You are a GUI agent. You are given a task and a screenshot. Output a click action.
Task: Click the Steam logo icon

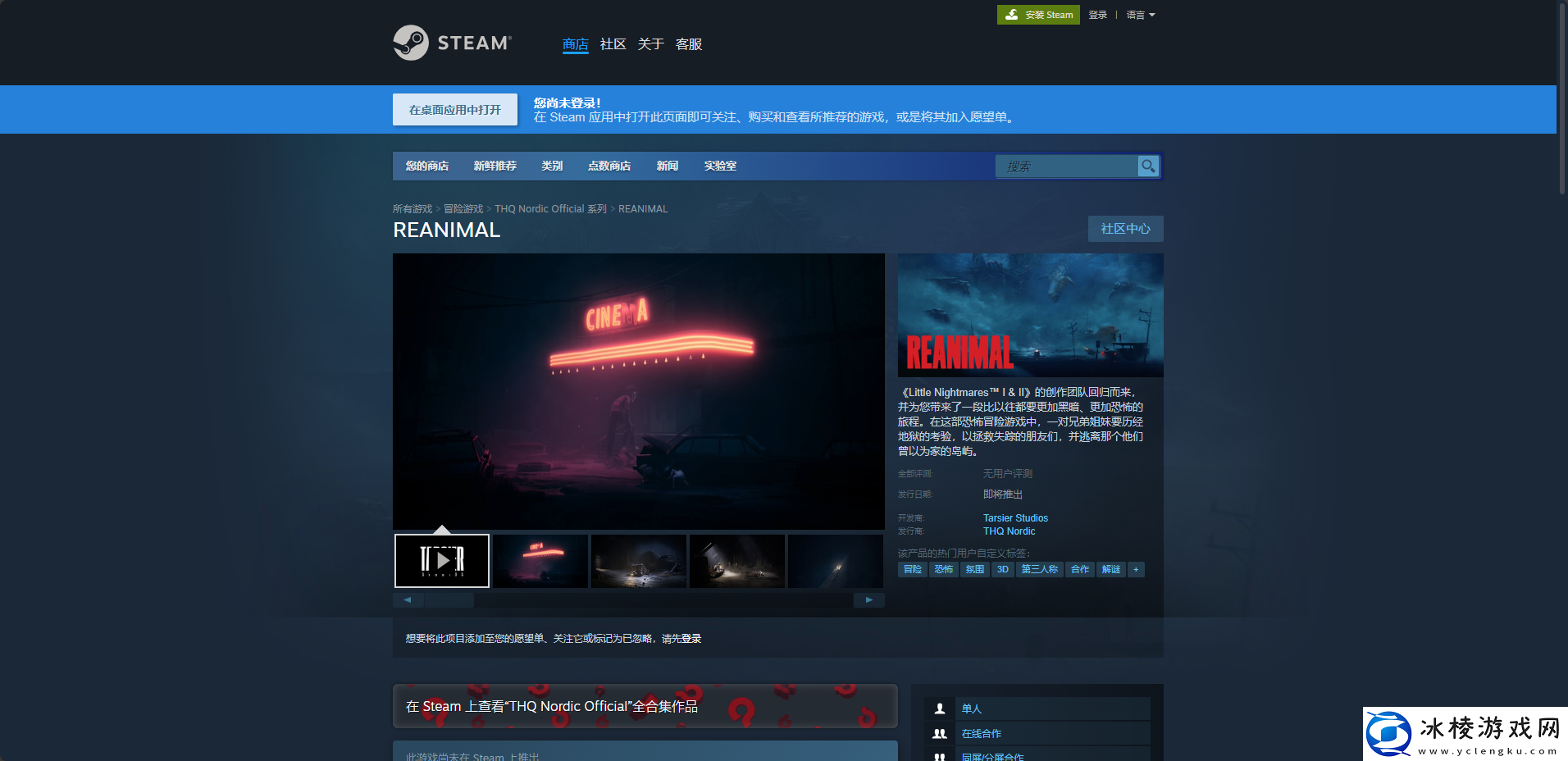click(411, 43)
